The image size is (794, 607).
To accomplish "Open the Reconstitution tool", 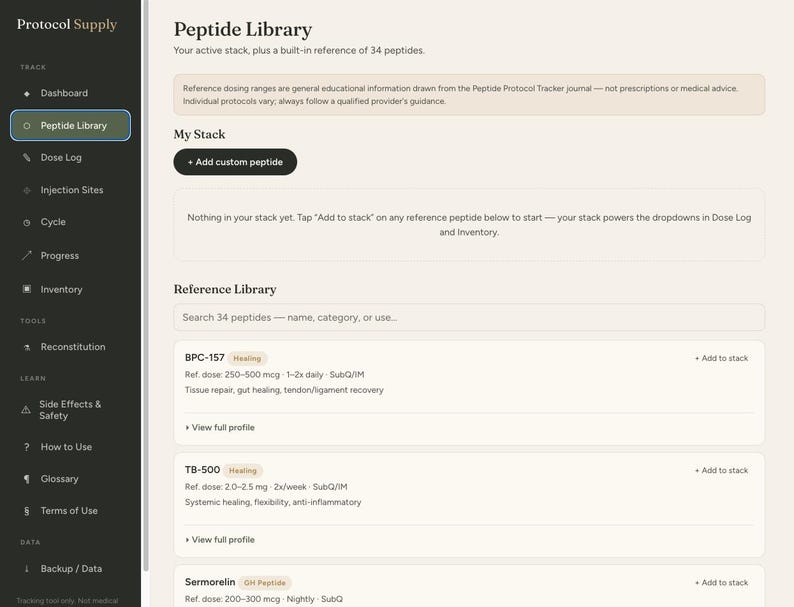I will point(70,347).
